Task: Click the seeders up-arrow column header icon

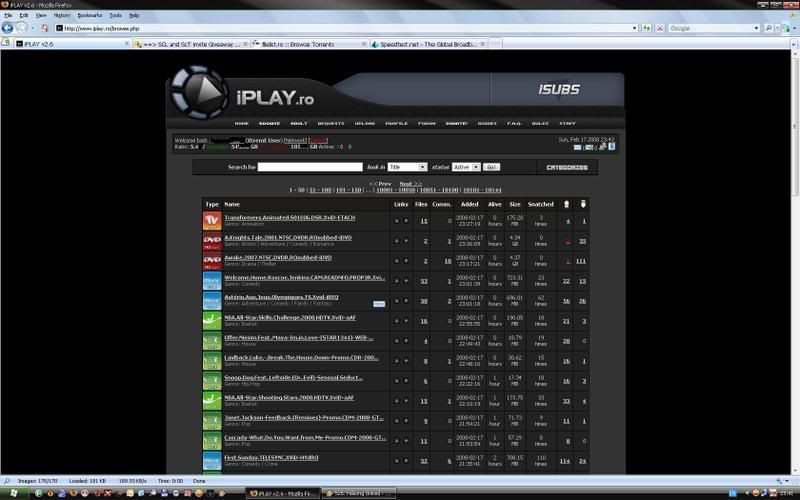Action: click(566, 204)
